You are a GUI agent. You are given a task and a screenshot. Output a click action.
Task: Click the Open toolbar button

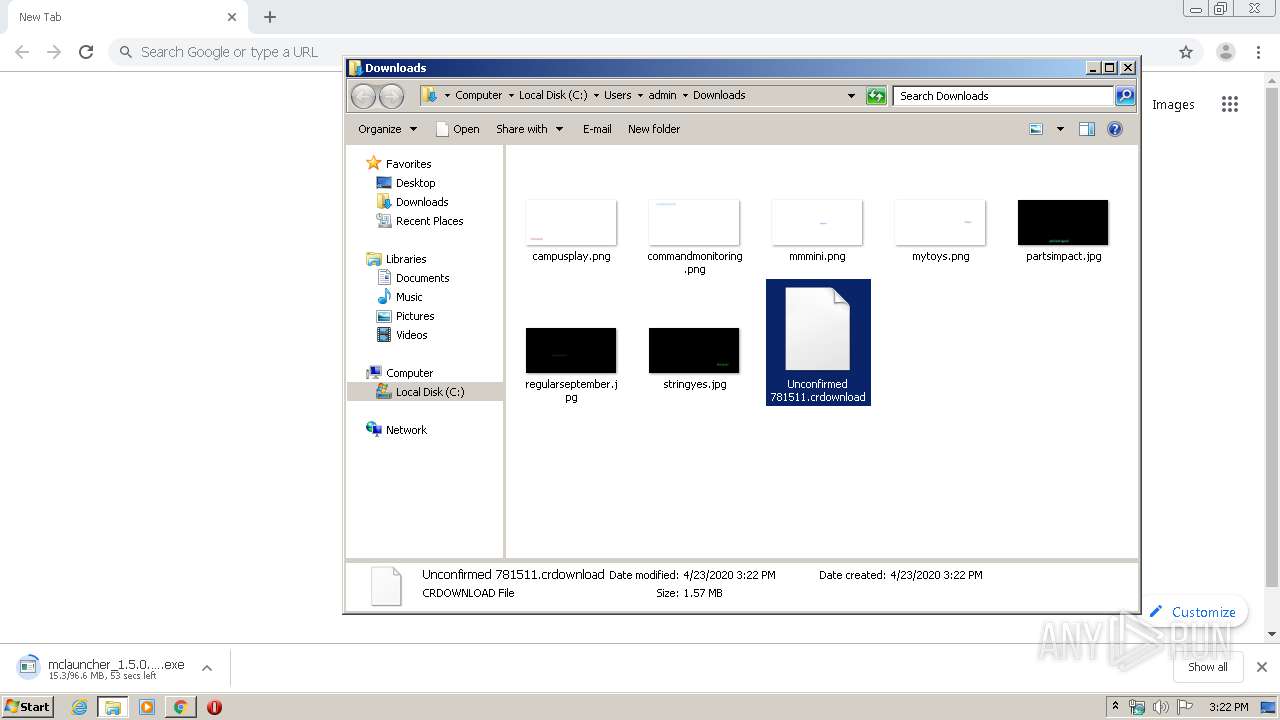pos(458,129)
